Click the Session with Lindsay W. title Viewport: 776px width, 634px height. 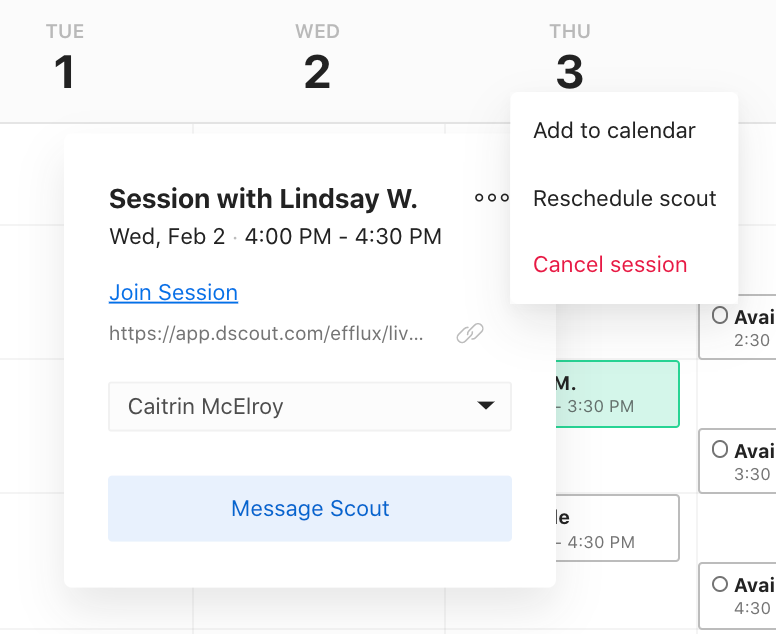point(263,199)
